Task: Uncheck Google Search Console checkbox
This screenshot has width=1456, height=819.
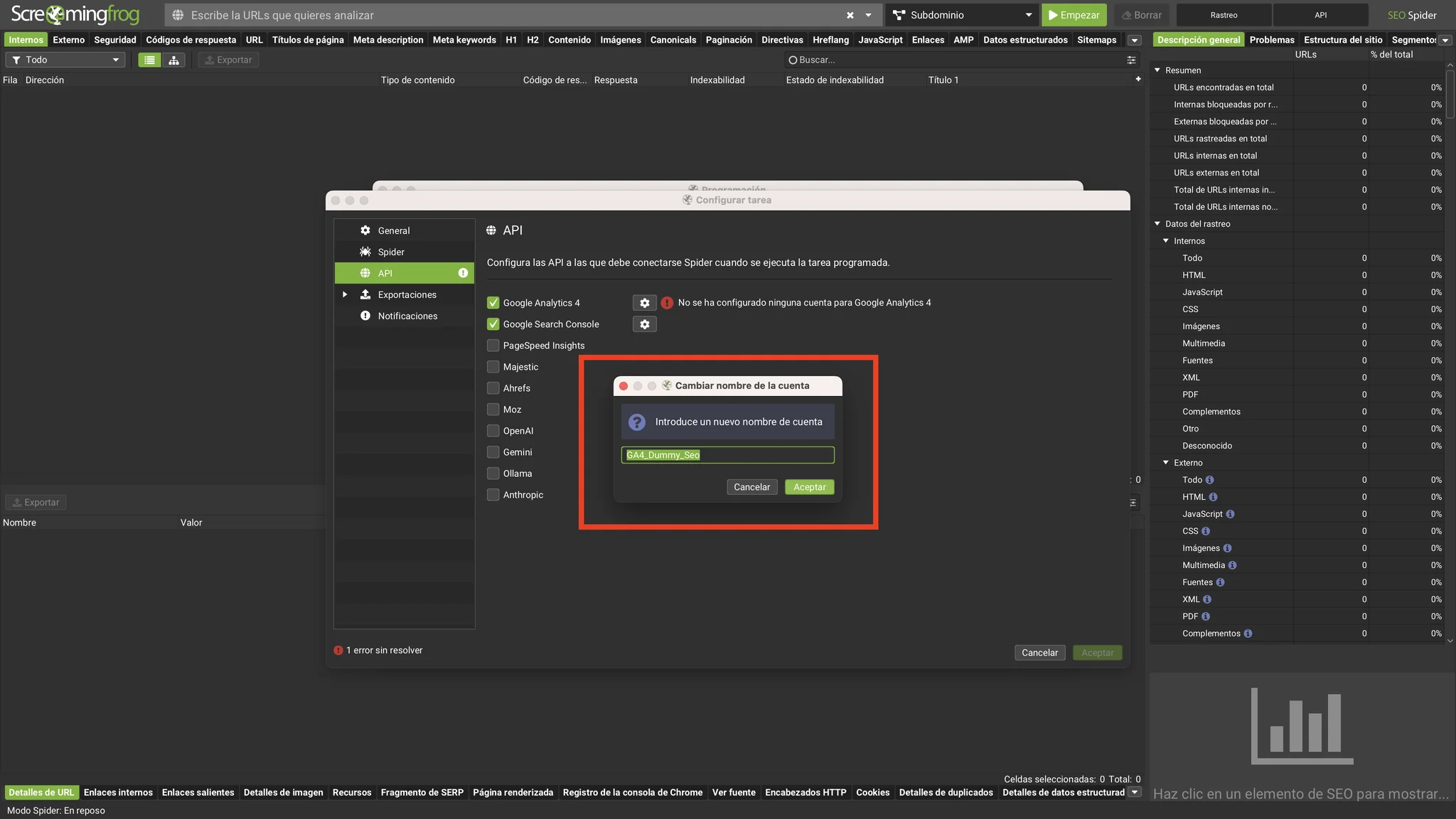Action: tap(493, 324)
